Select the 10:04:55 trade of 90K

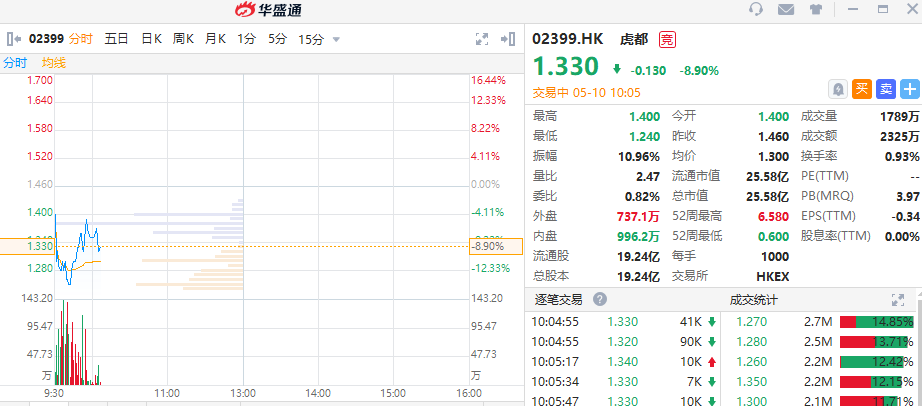click(623, 342)
